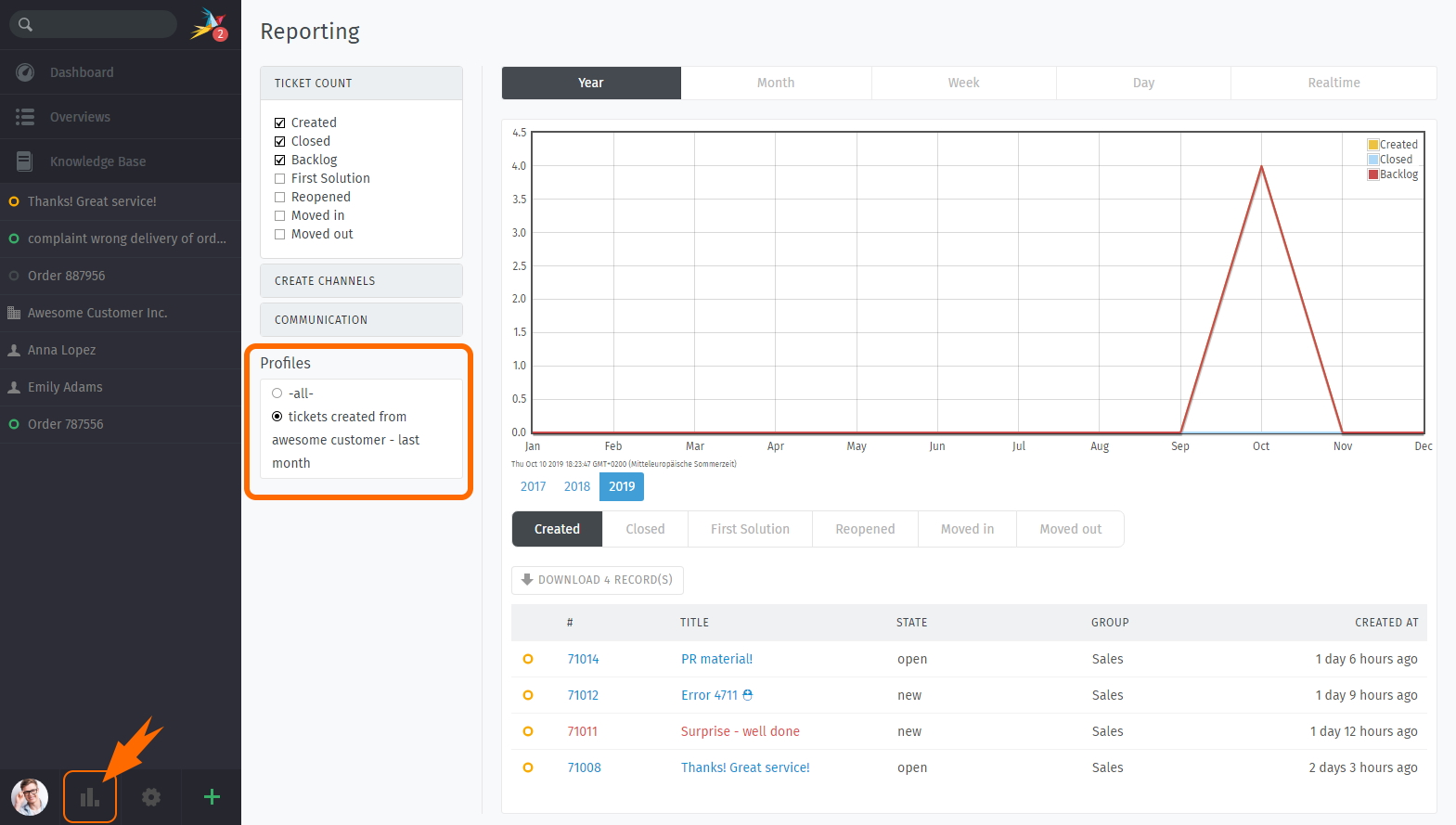The image size is (1456, 825).
Task: Uncheck the Created checkbox
Action: click(279, 122)
